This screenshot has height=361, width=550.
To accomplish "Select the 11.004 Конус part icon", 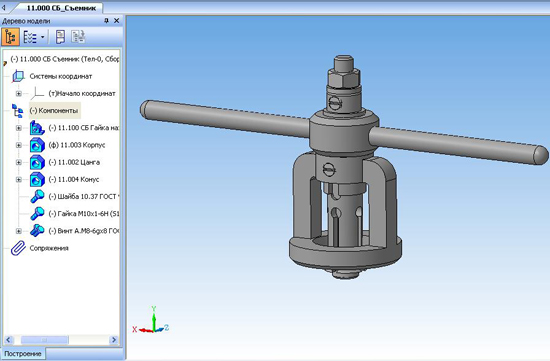I will coord(37,180).
